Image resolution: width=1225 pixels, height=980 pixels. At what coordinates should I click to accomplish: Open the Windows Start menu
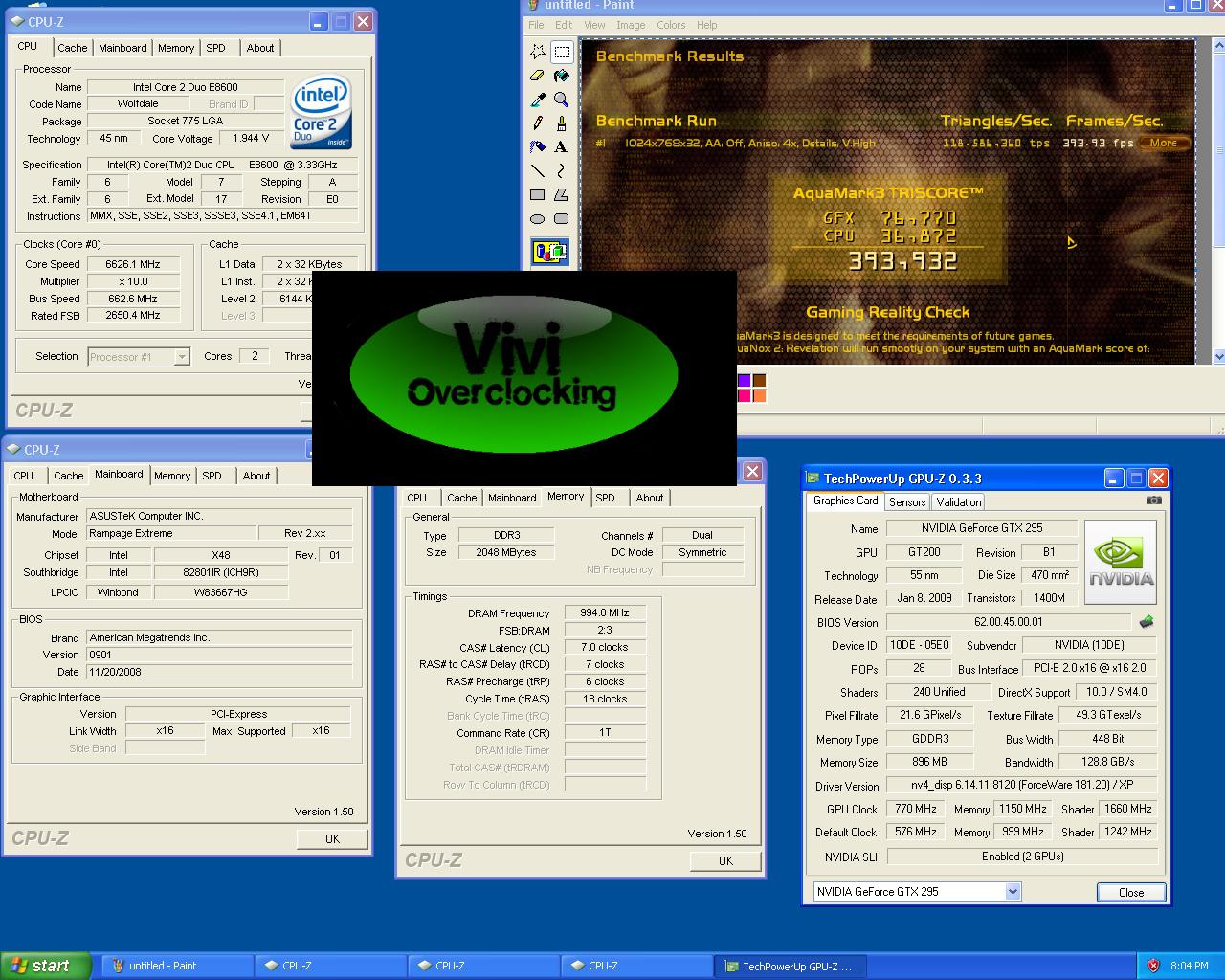[x=46, y=966]
